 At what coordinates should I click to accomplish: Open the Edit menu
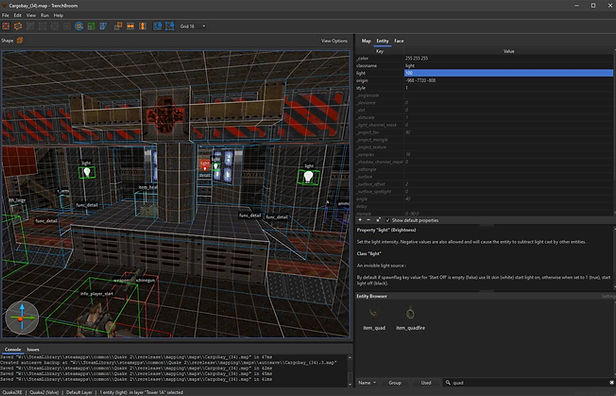coord(18,15)
